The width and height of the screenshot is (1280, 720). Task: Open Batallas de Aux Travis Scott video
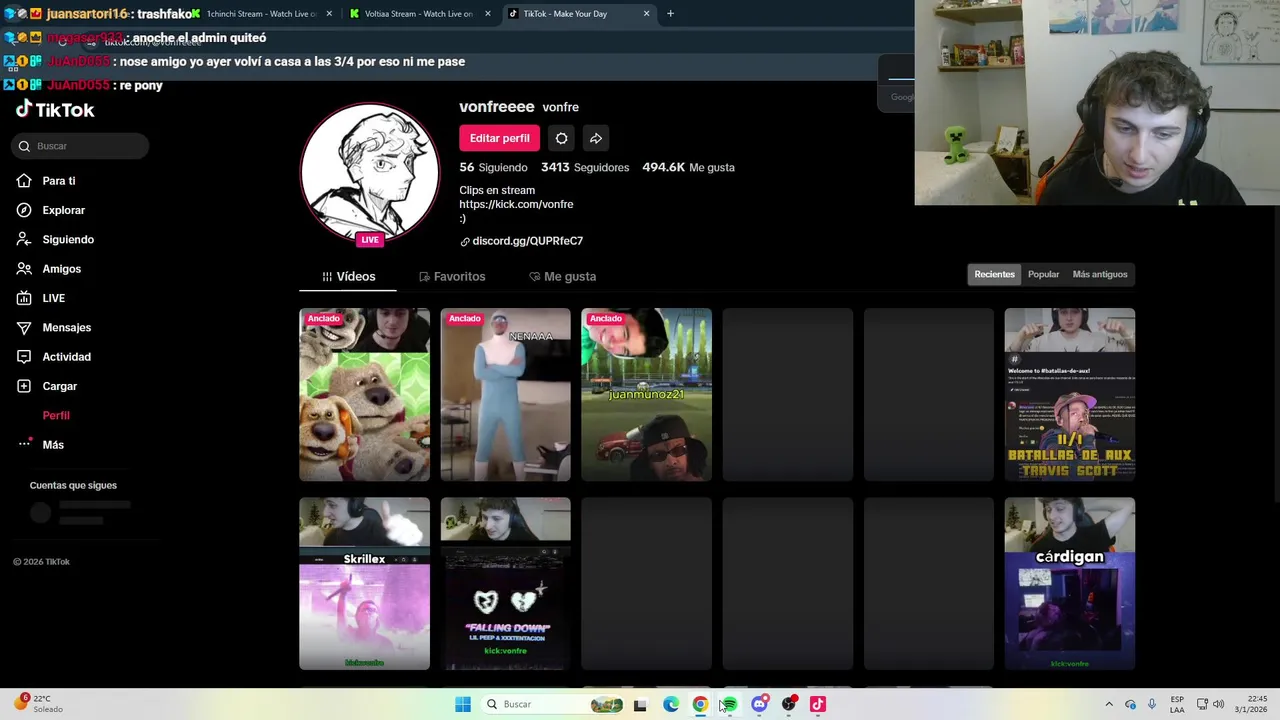coord(1069,395)
